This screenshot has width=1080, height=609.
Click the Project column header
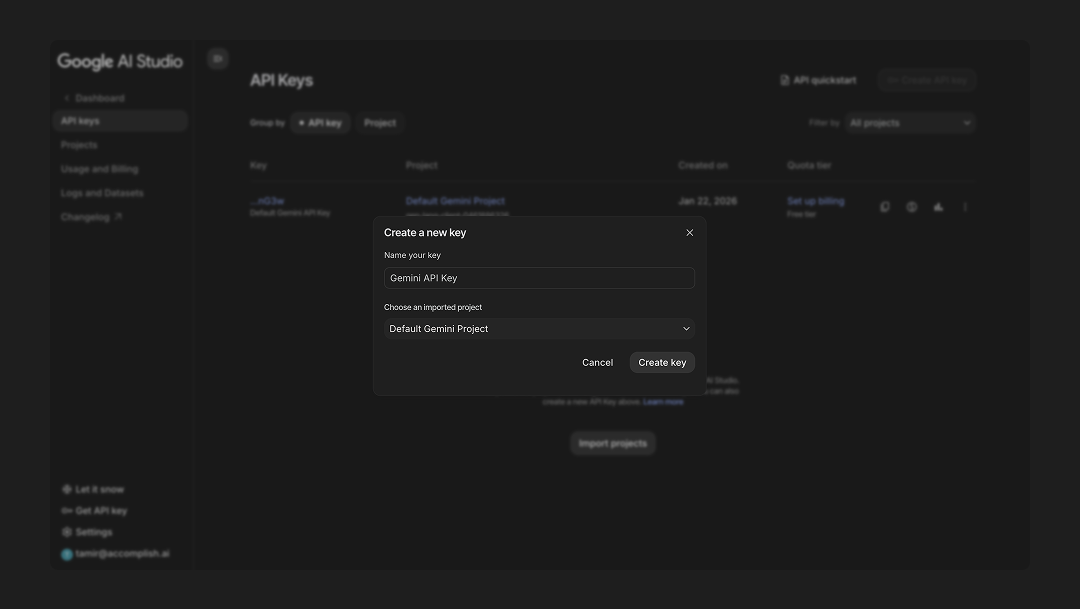(422, 165)
